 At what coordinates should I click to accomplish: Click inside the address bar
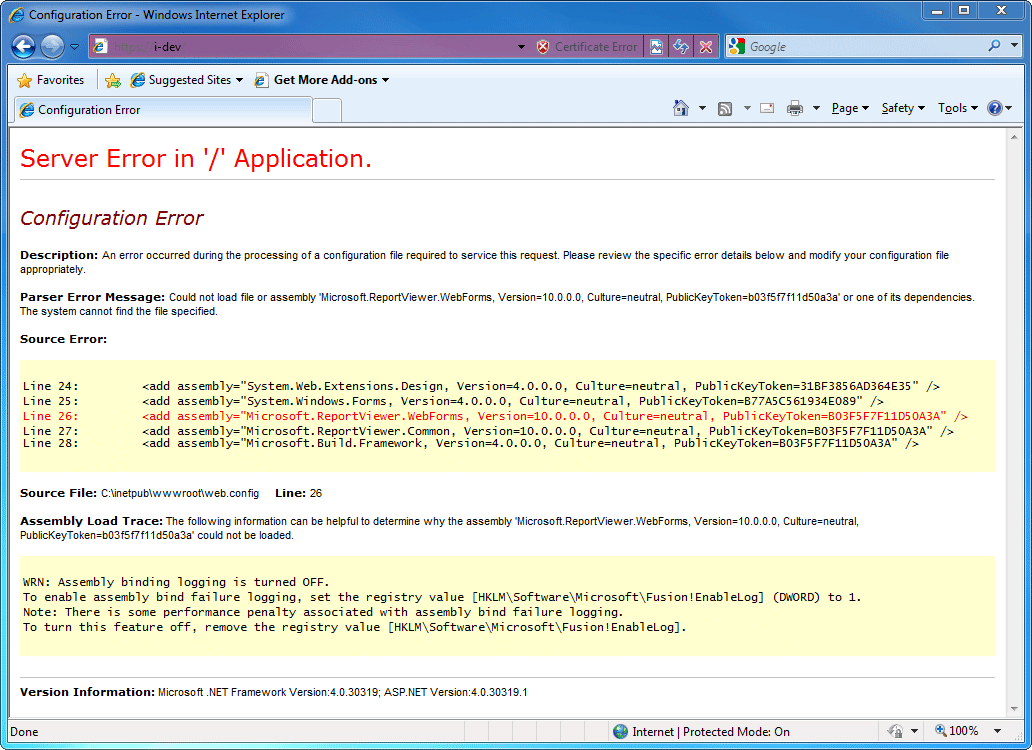click(x=300, y=46)
